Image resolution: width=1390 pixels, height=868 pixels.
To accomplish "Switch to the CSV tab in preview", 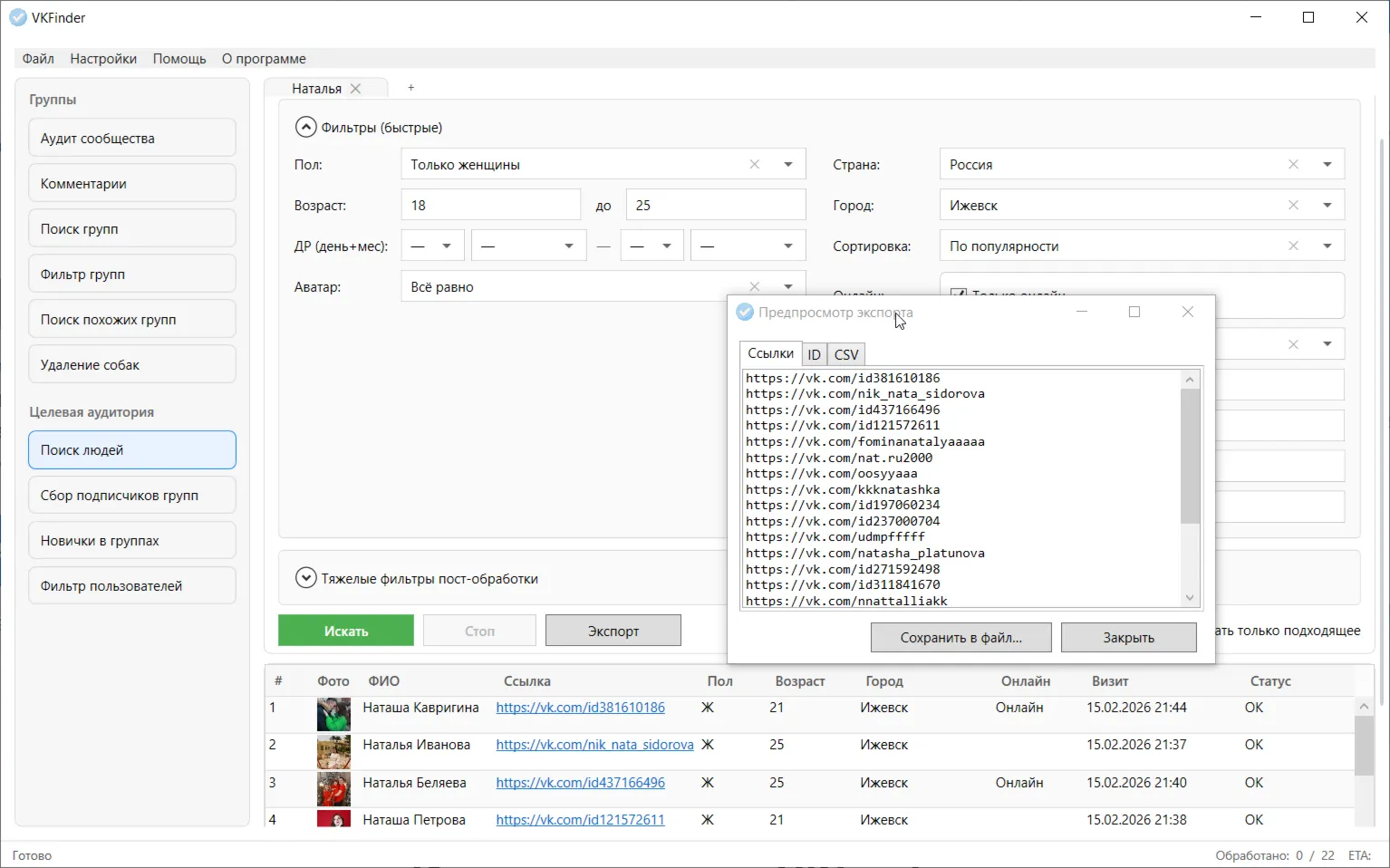I will pyautogui.click(x=845, y=354).
